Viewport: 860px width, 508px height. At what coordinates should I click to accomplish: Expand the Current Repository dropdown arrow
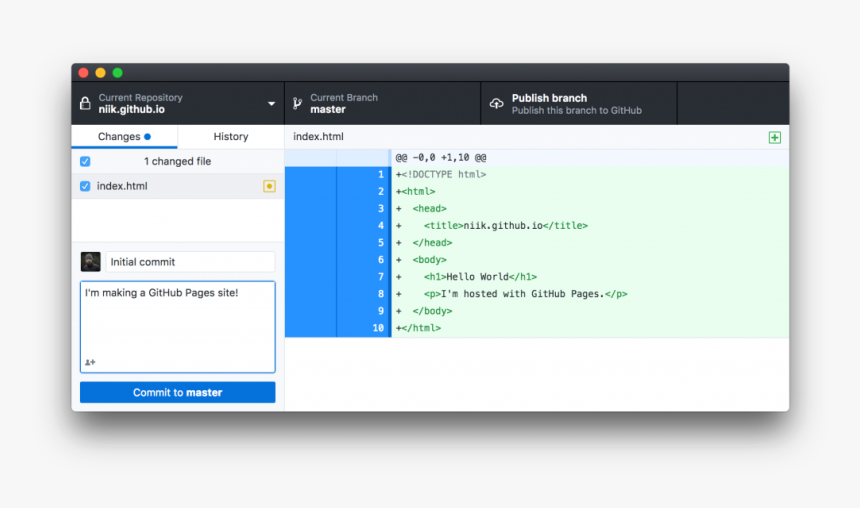(271, 104)
